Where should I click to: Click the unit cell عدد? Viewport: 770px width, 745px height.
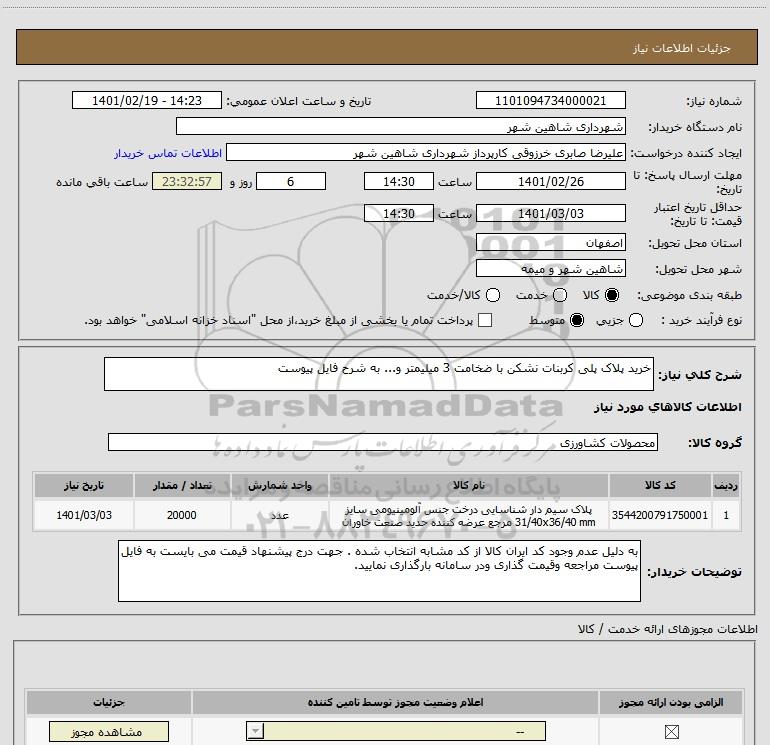[x=279, y=515]
